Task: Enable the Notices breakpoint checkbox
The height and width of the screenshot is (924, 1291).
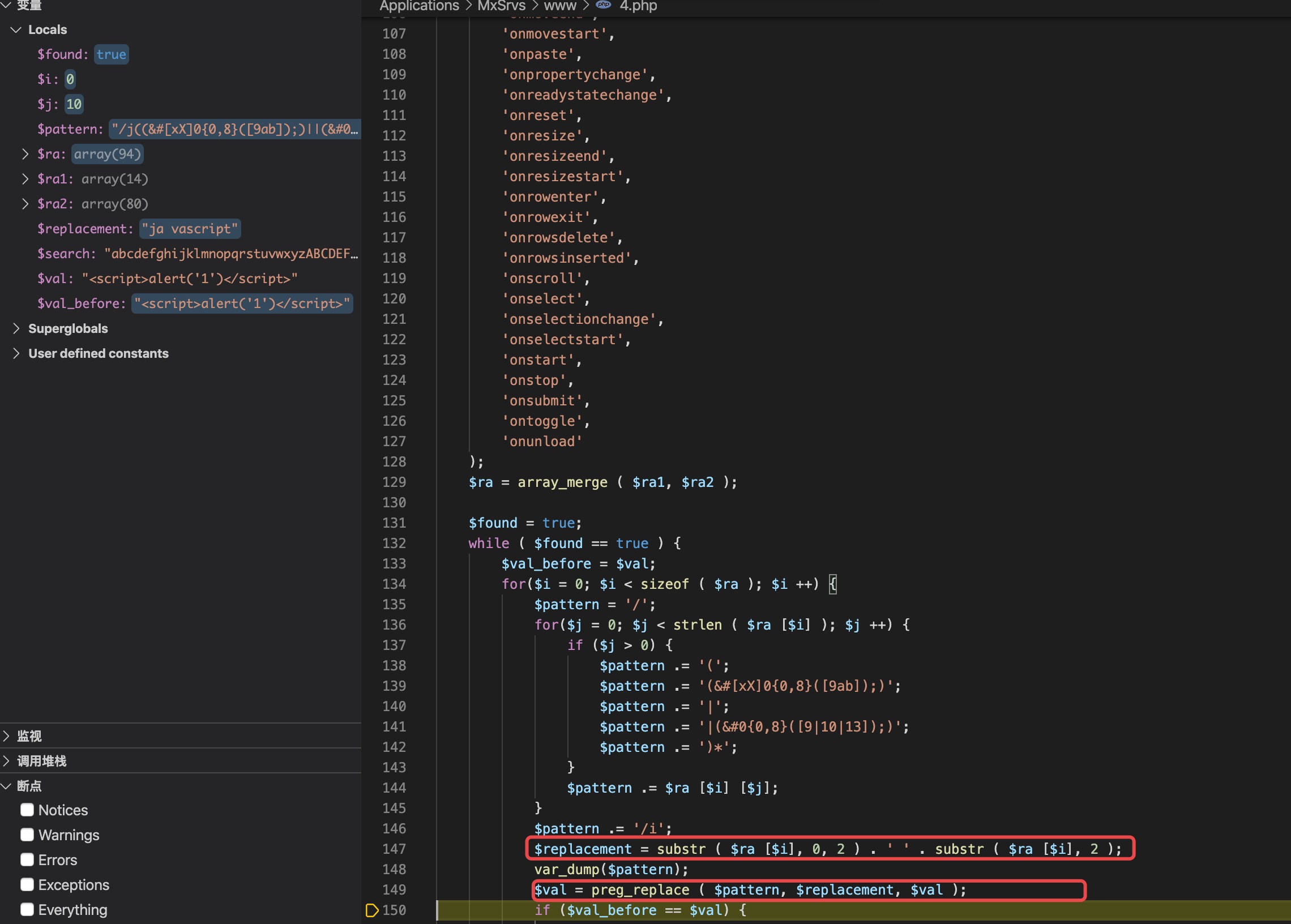Action: [x=27, y=810]
